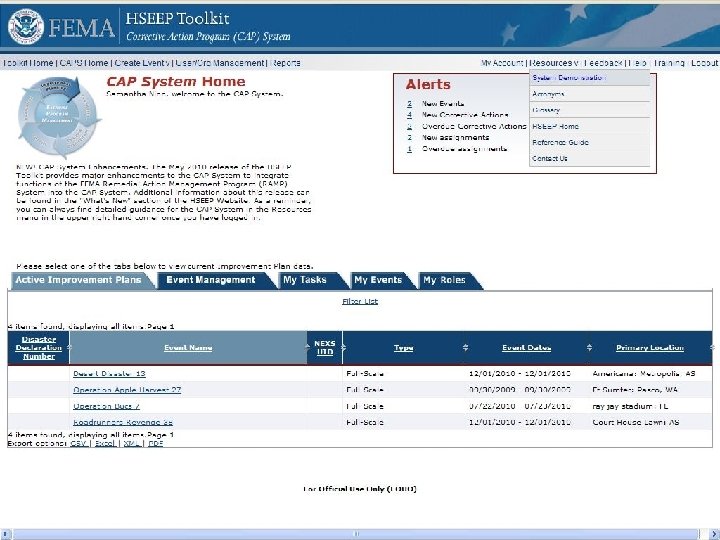The image size is (720, 540).
Task: Expand the Resources dropdown menu
Action: click(554, 63)
